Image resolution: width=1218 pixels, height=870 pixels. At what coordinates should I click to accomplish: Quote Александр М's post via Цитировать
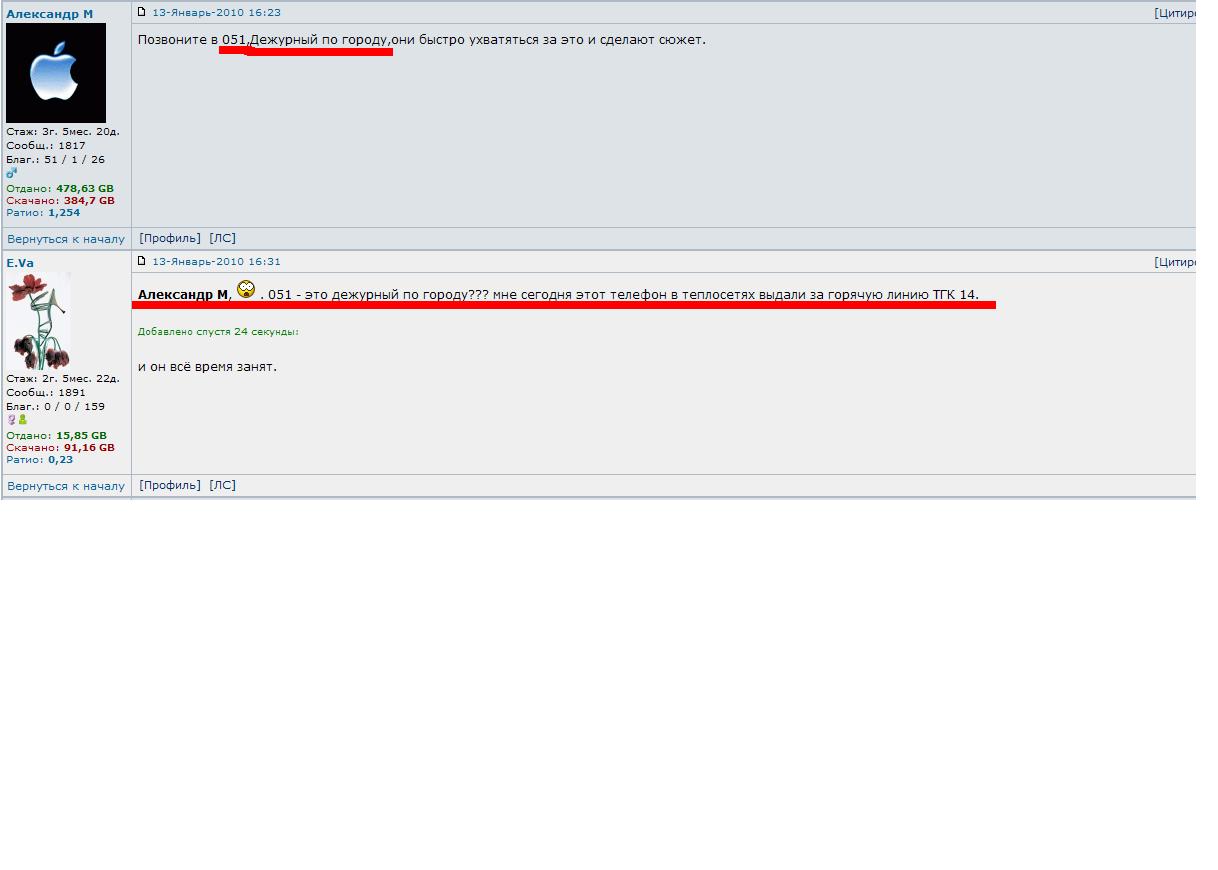(1175, 13)
